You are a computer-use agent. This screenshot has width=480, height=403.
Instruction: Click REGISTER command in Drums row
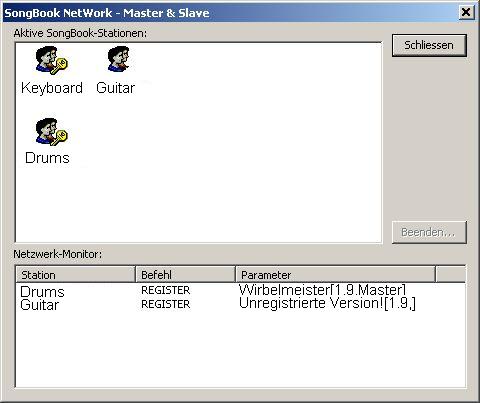click(165, 290)
